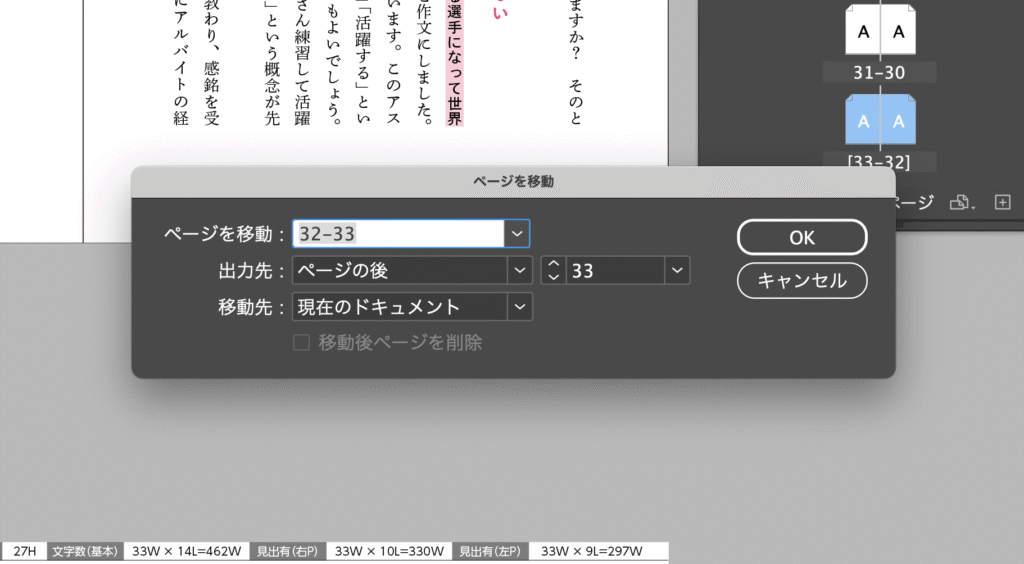Click the 33W × 14L=462W cell
This screenshot has width=1024, height=564.
tap(187, 552)
